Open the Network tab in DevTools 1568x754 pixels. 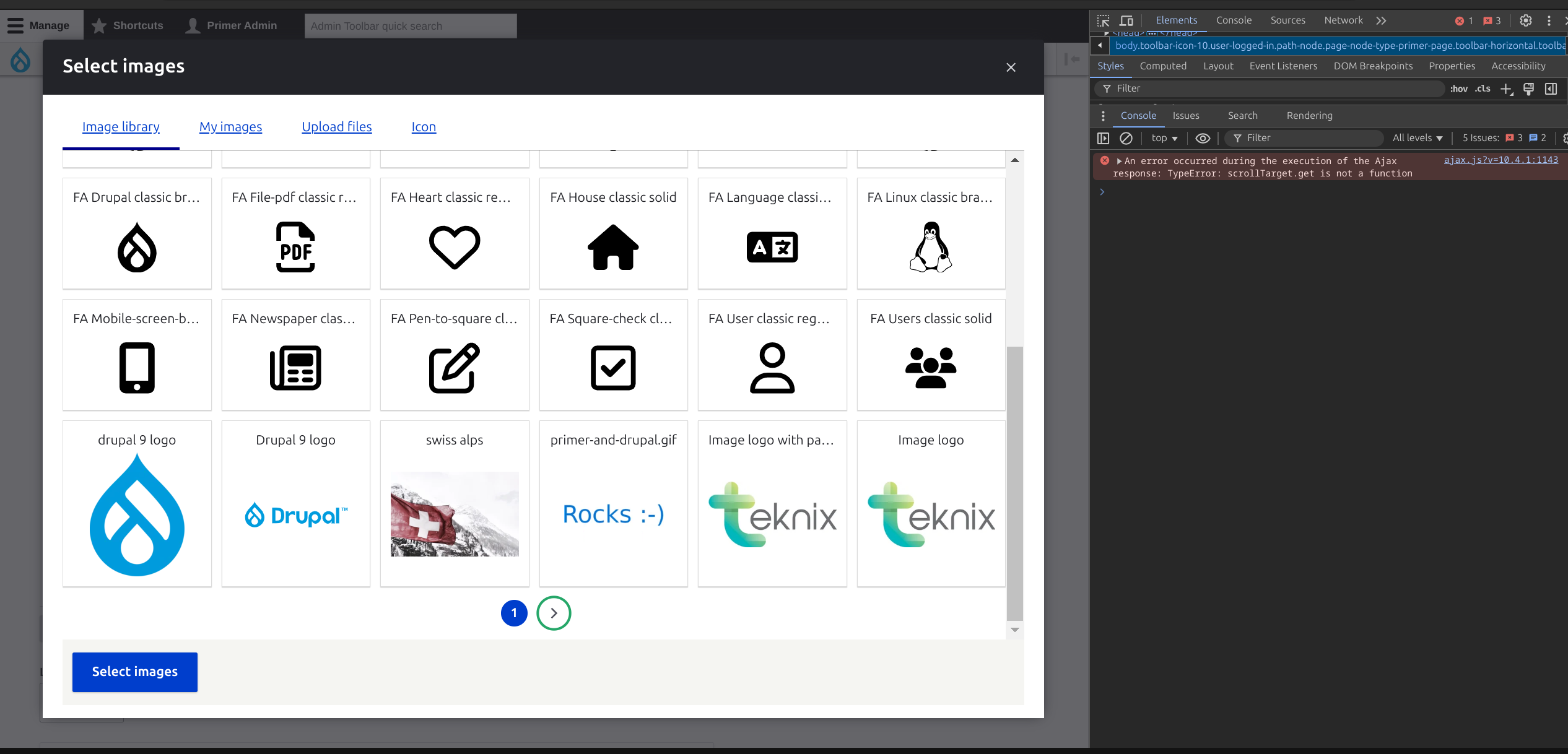pos(1343,20)
